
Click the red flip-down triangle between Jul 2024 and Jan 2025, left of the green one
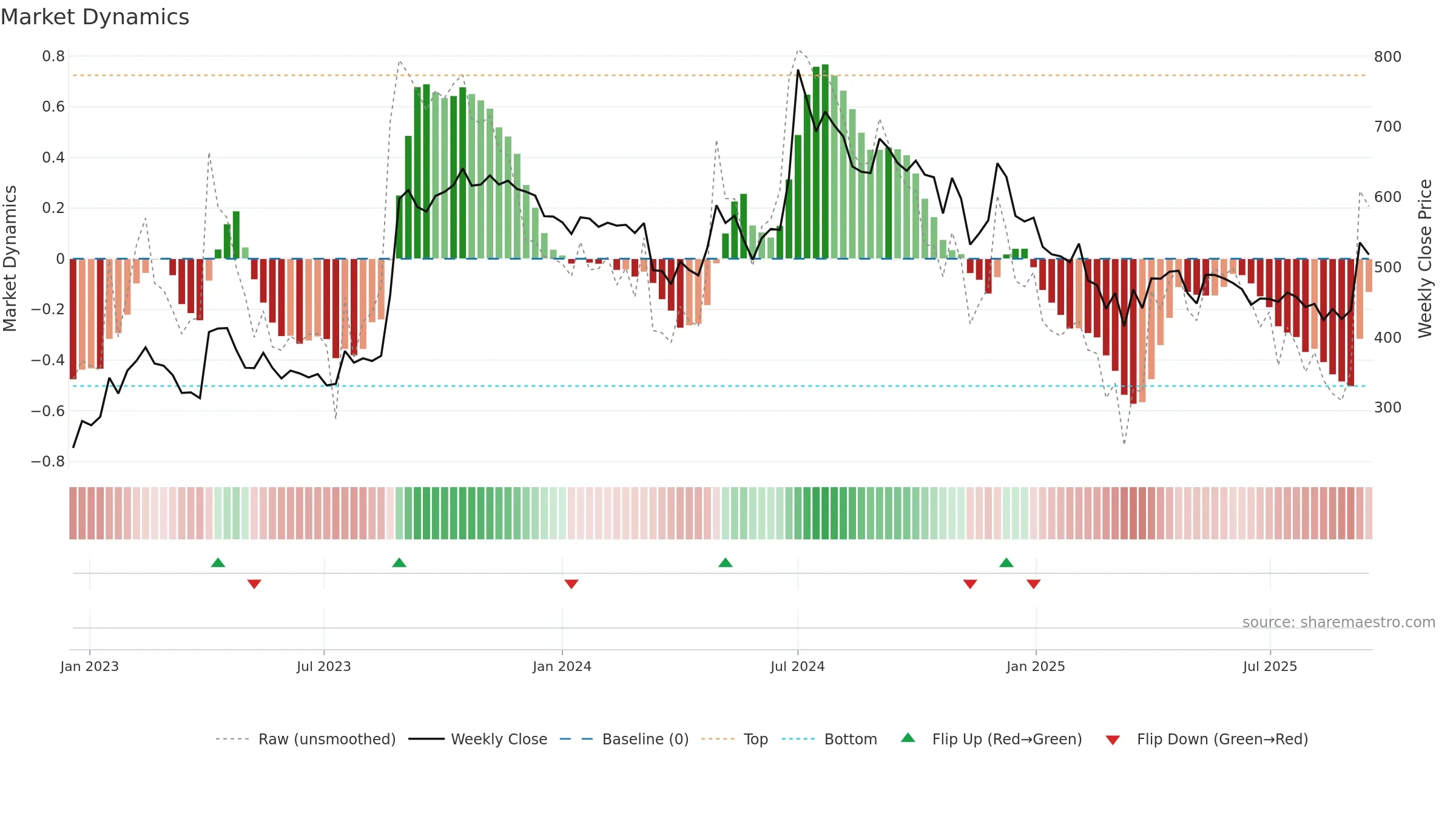970,584
